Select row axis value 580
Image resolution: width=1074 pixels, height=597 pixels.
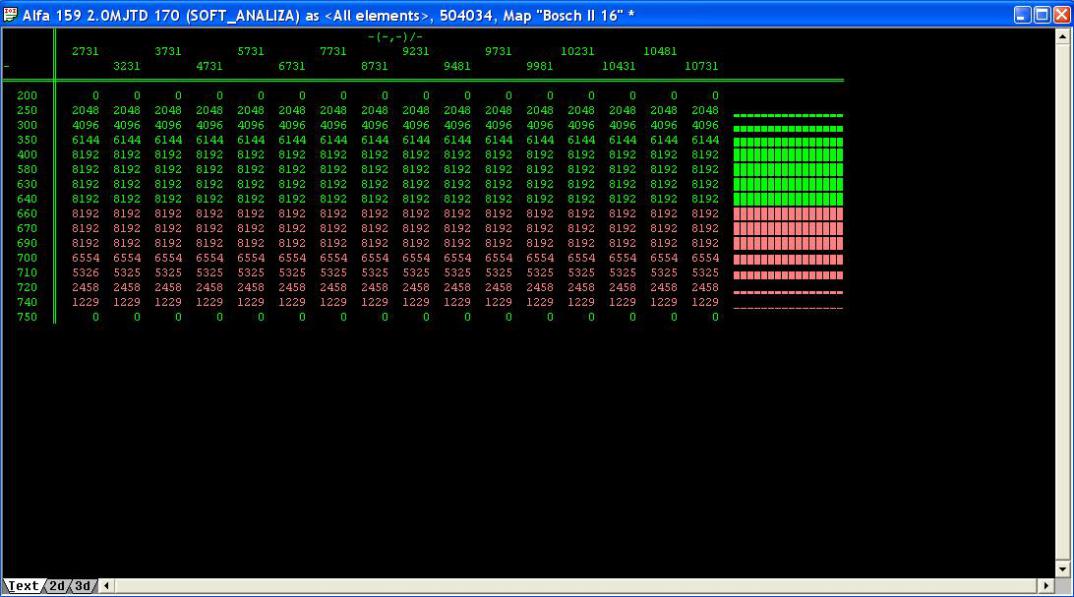[27, 170]
